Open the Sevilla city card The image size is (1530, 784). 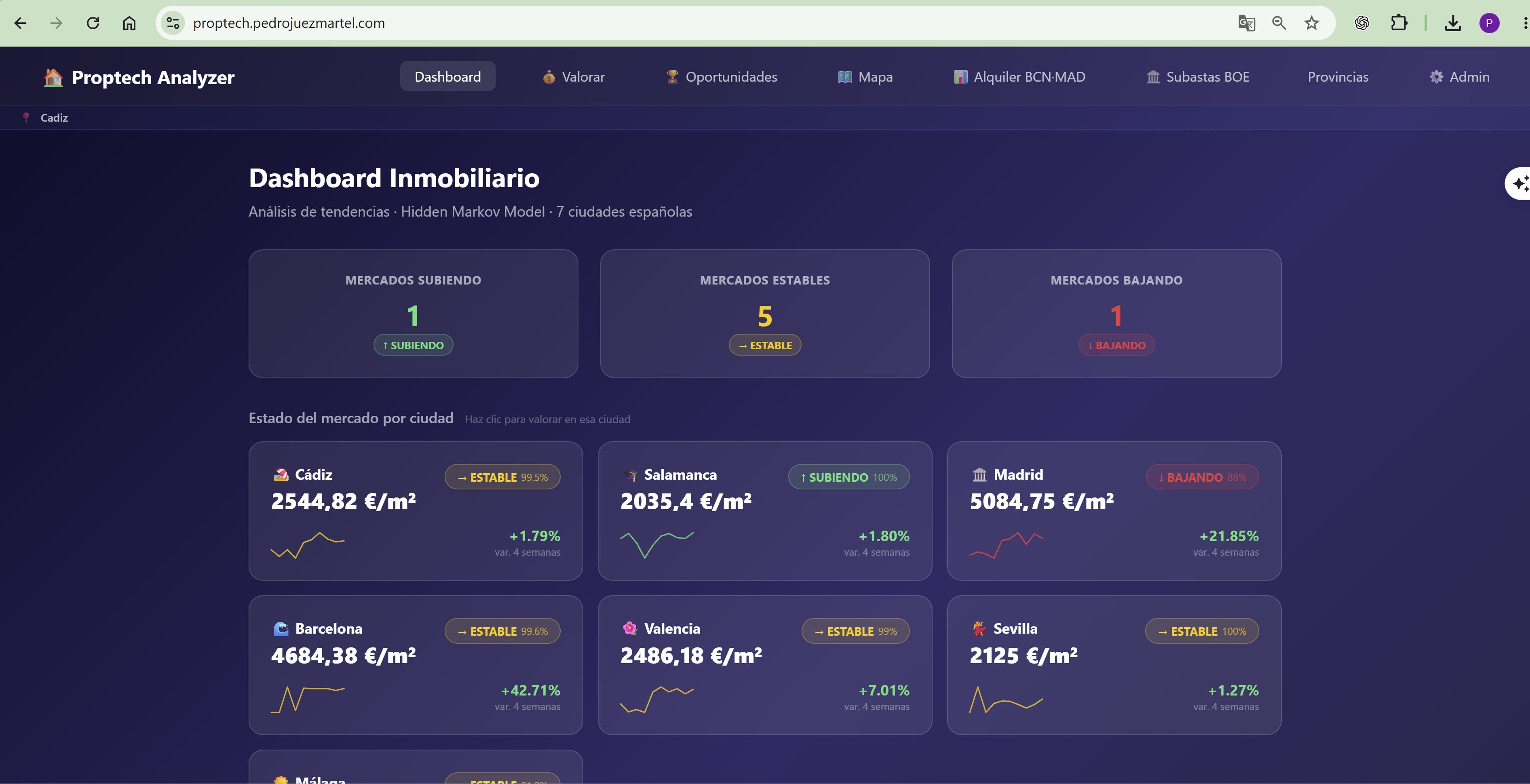(1114, 665)
